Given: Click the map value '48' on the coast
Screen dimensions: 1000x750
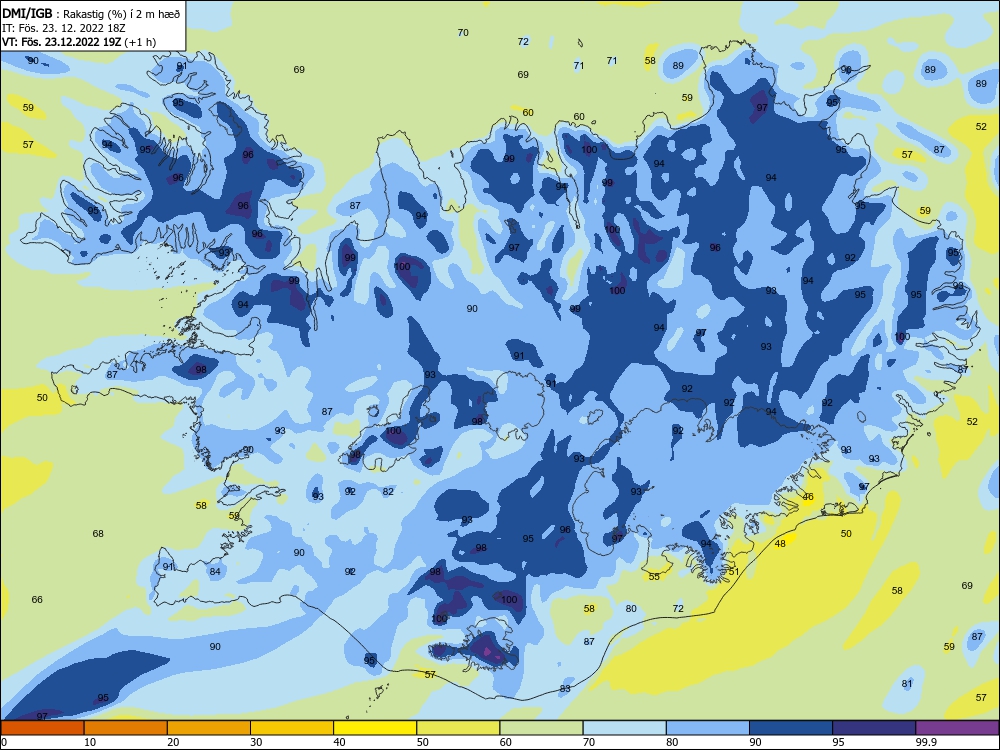Looking at the screenshot, I should [780, 543].
